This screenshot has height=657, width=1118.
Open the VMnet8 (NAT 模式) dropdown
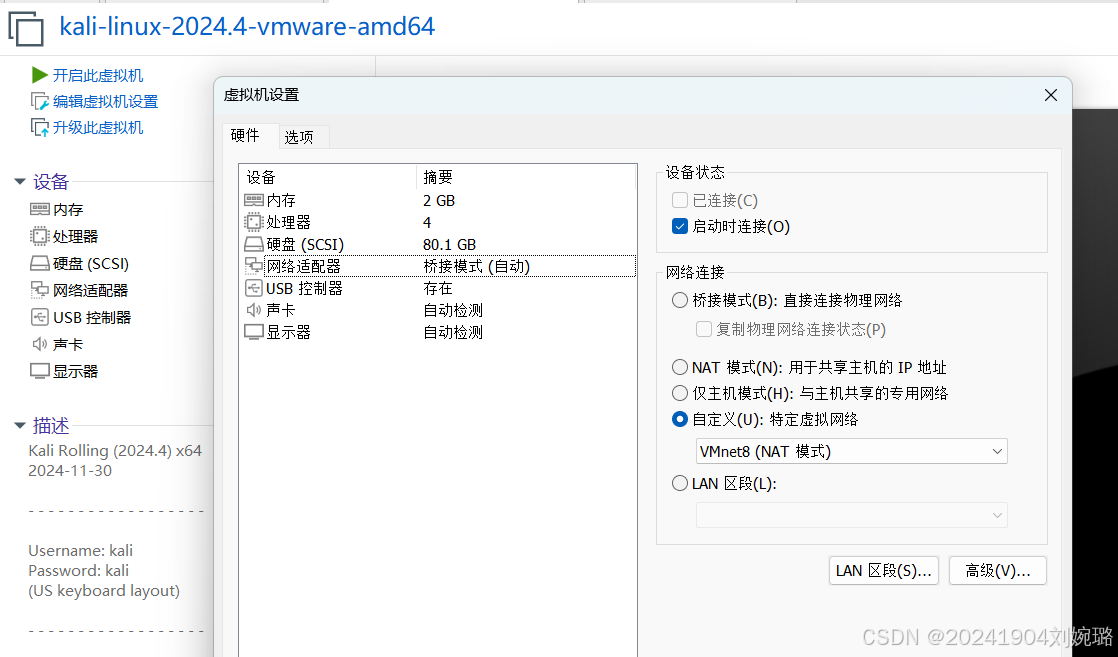click(851, 451)
